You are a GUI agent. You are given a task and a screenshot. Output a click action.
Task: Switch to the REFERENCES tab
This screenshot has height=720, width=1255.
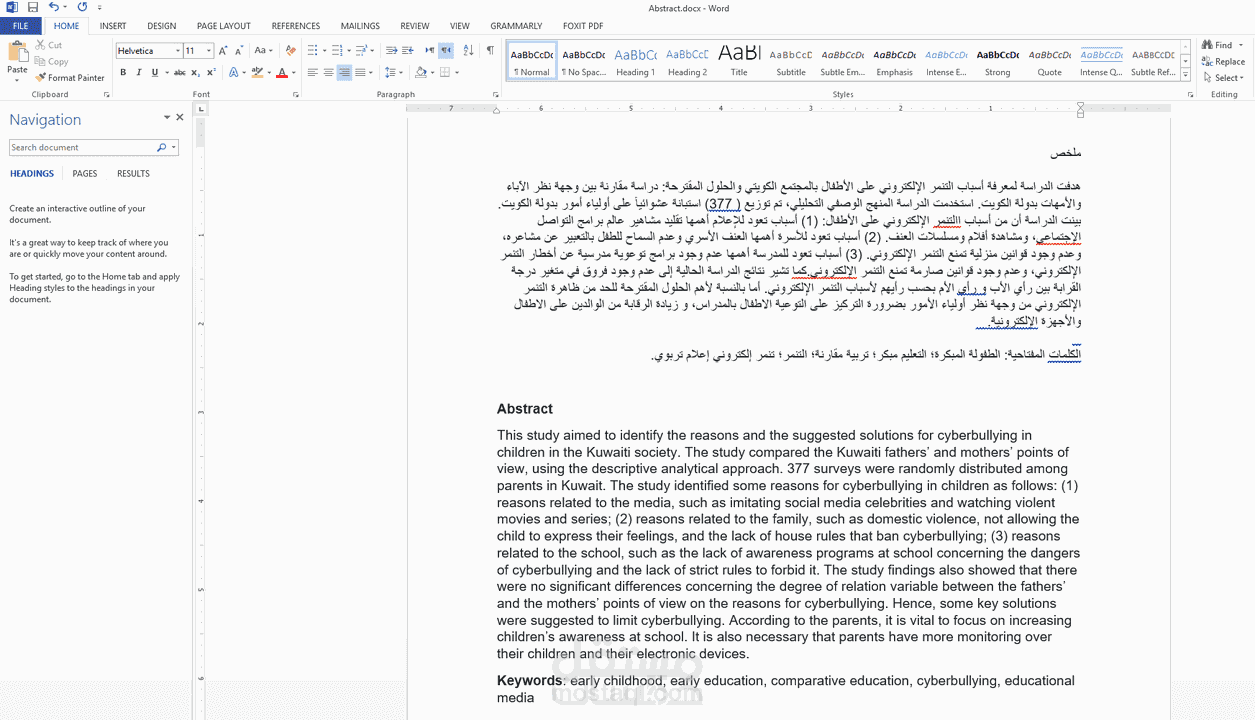(x=296, y=26)
